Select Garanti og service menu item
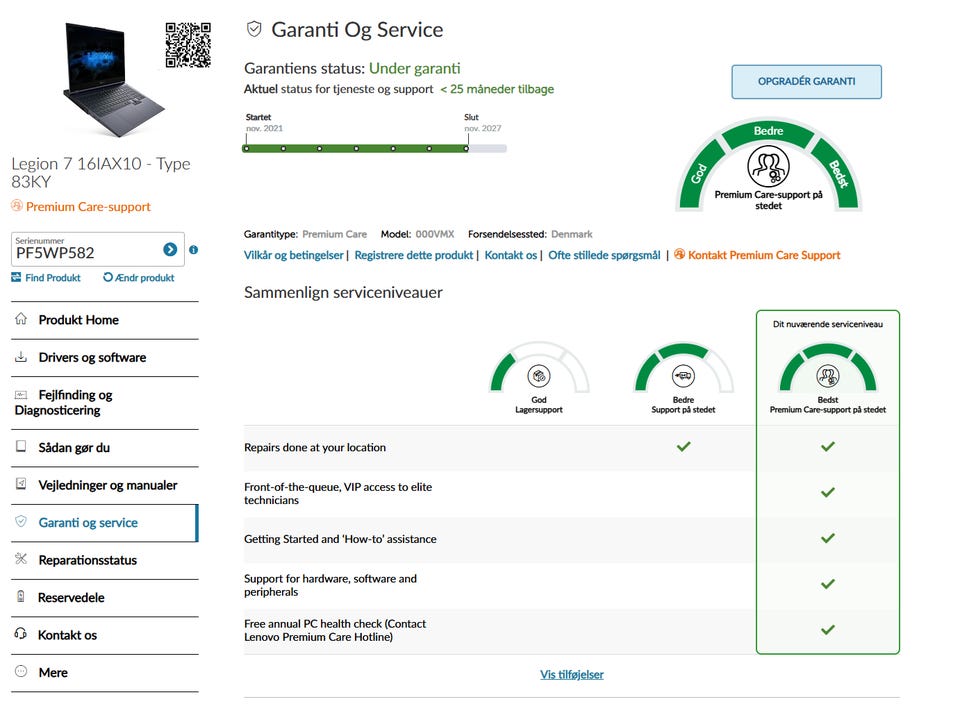Screen dimensions: 960x704 pyautogui.click(x=105, y=523)
